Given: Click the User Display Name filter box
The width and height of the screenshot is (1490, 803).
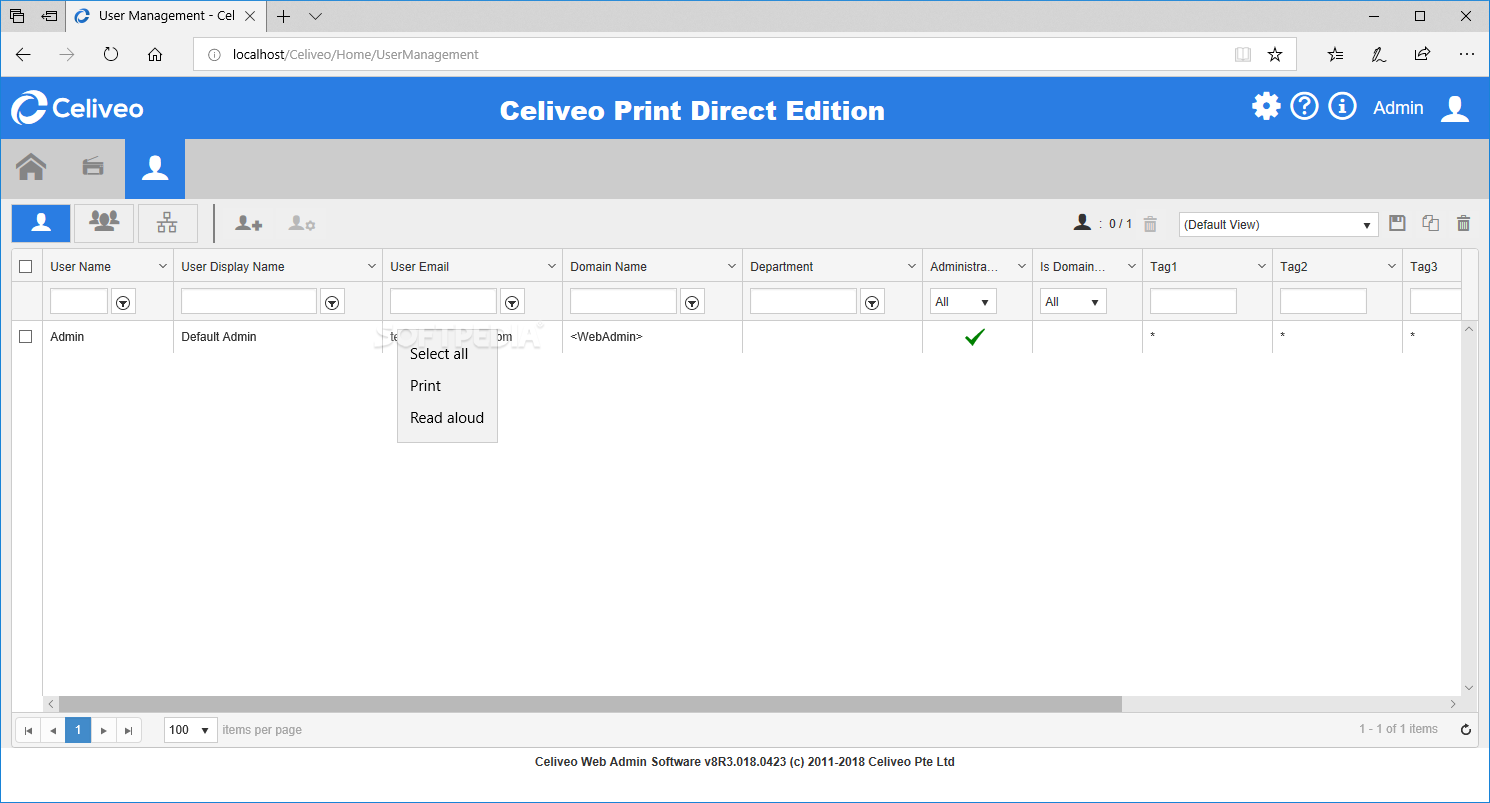Looking at the screenshot, I should 249,301.
